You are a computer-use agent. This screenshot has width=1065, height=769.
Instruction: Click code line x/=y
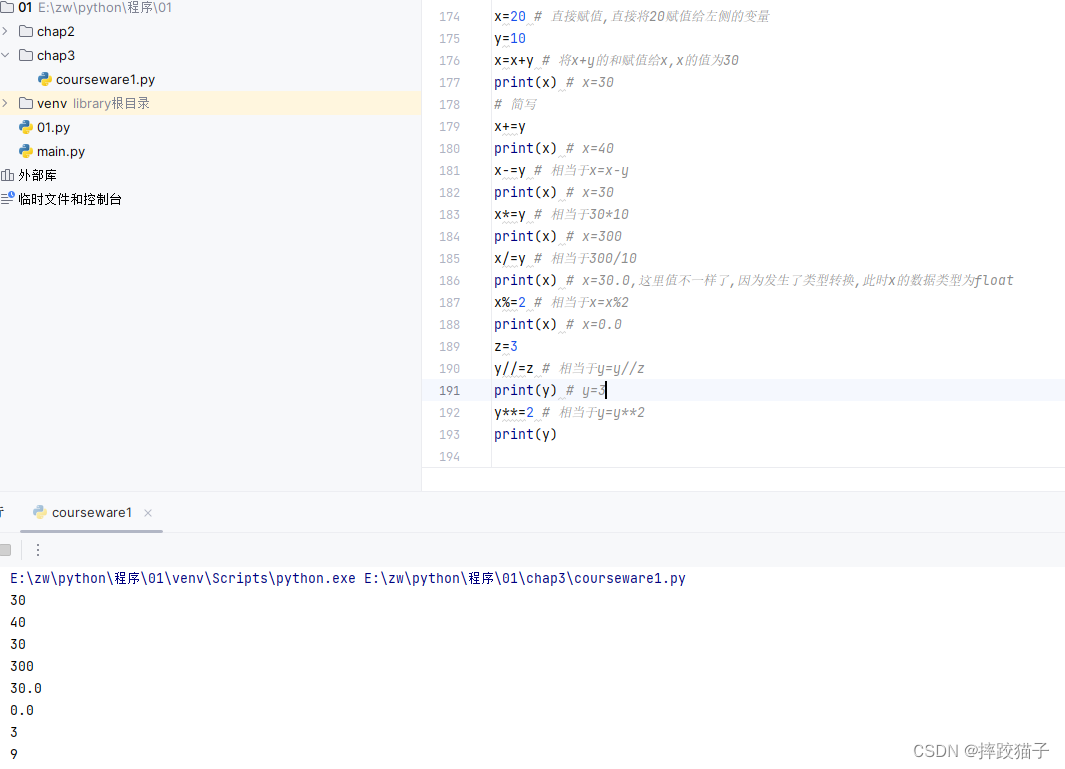point(509,259)
